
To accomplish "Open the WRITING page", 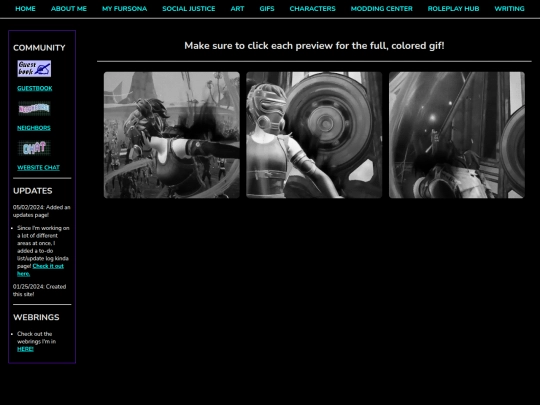I will [x=509, y=9].
